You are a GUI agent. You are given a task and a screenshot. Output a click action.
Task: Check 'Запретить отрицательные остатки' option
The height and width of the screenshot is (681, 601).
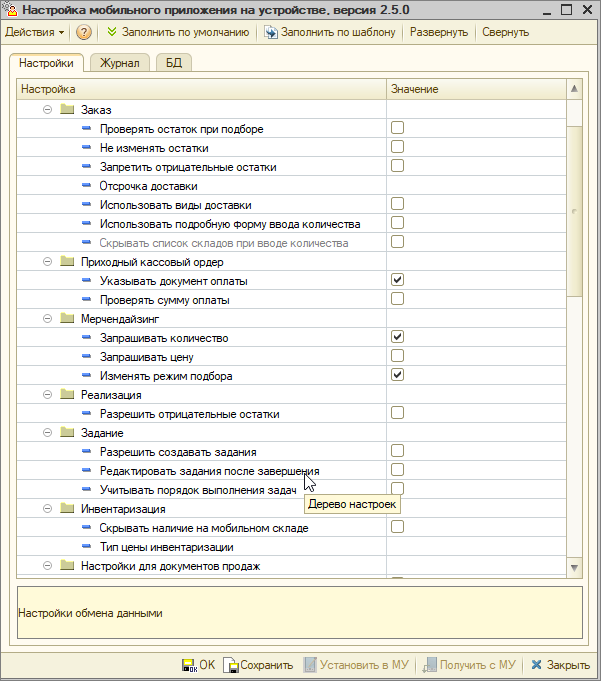pyautogui.click(x=397, y=166)
